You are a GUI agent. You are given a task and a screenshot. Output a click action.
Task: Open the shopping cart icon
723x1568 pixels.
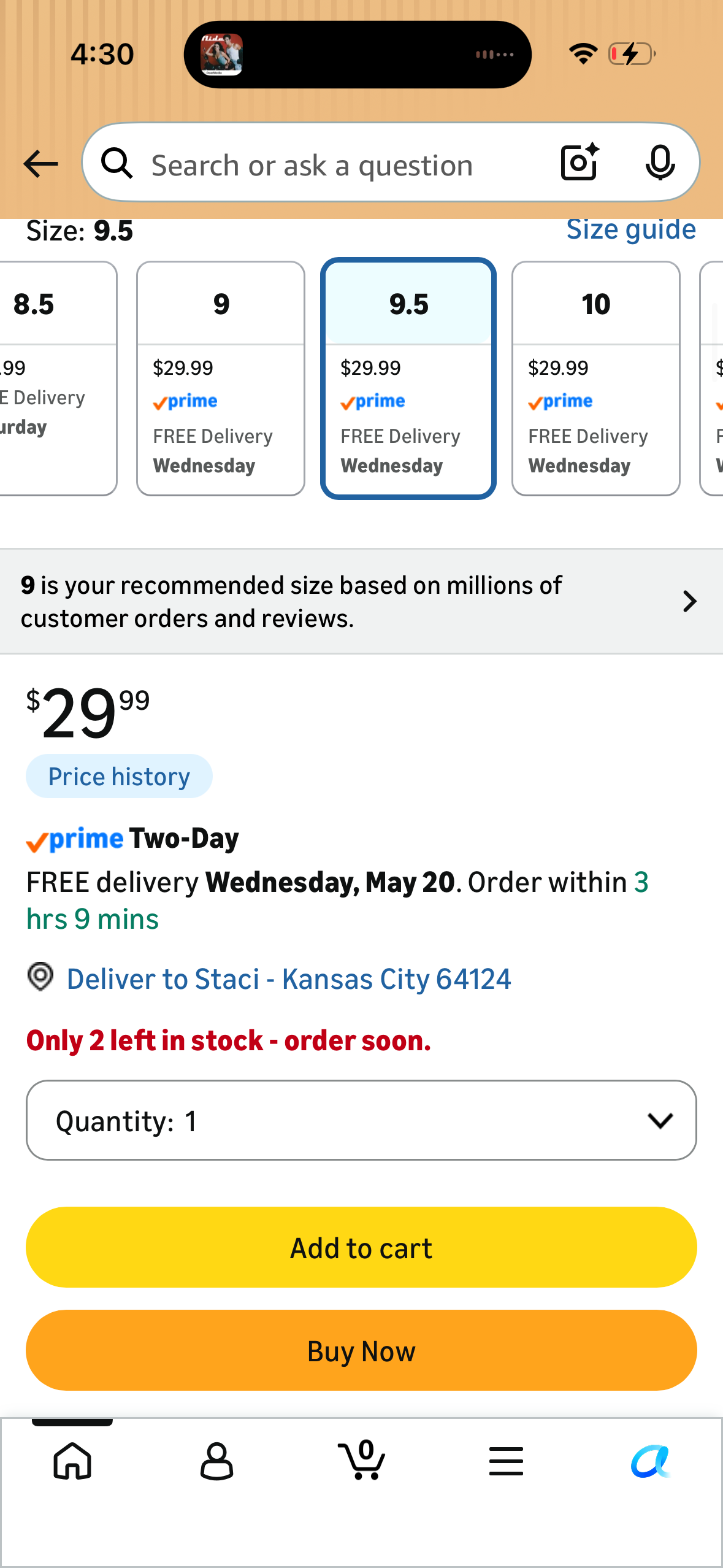(362, 1459)
